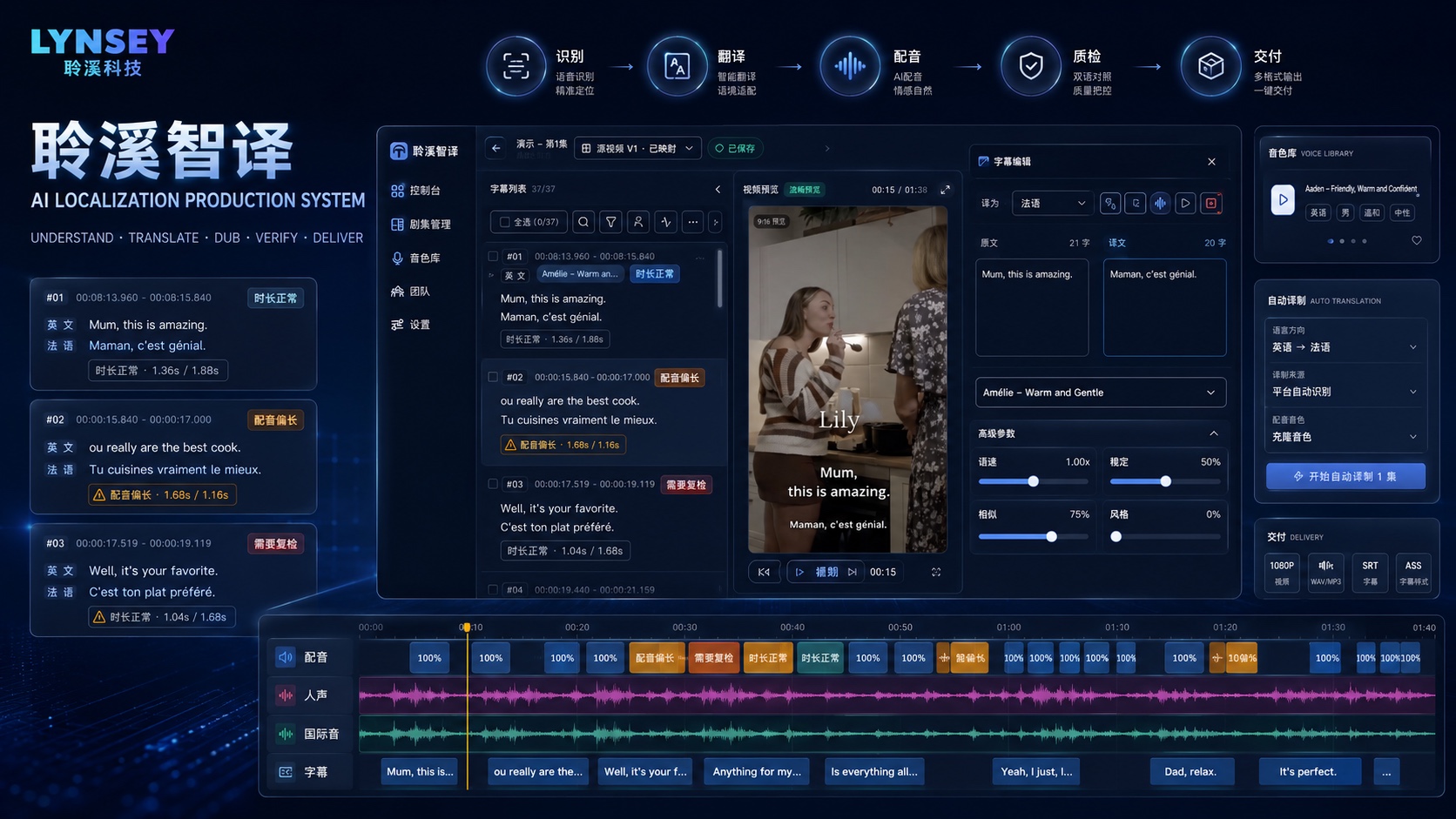Skip back to the previous subtitle in the preview
1456x819 pixels.
[764, 572]
